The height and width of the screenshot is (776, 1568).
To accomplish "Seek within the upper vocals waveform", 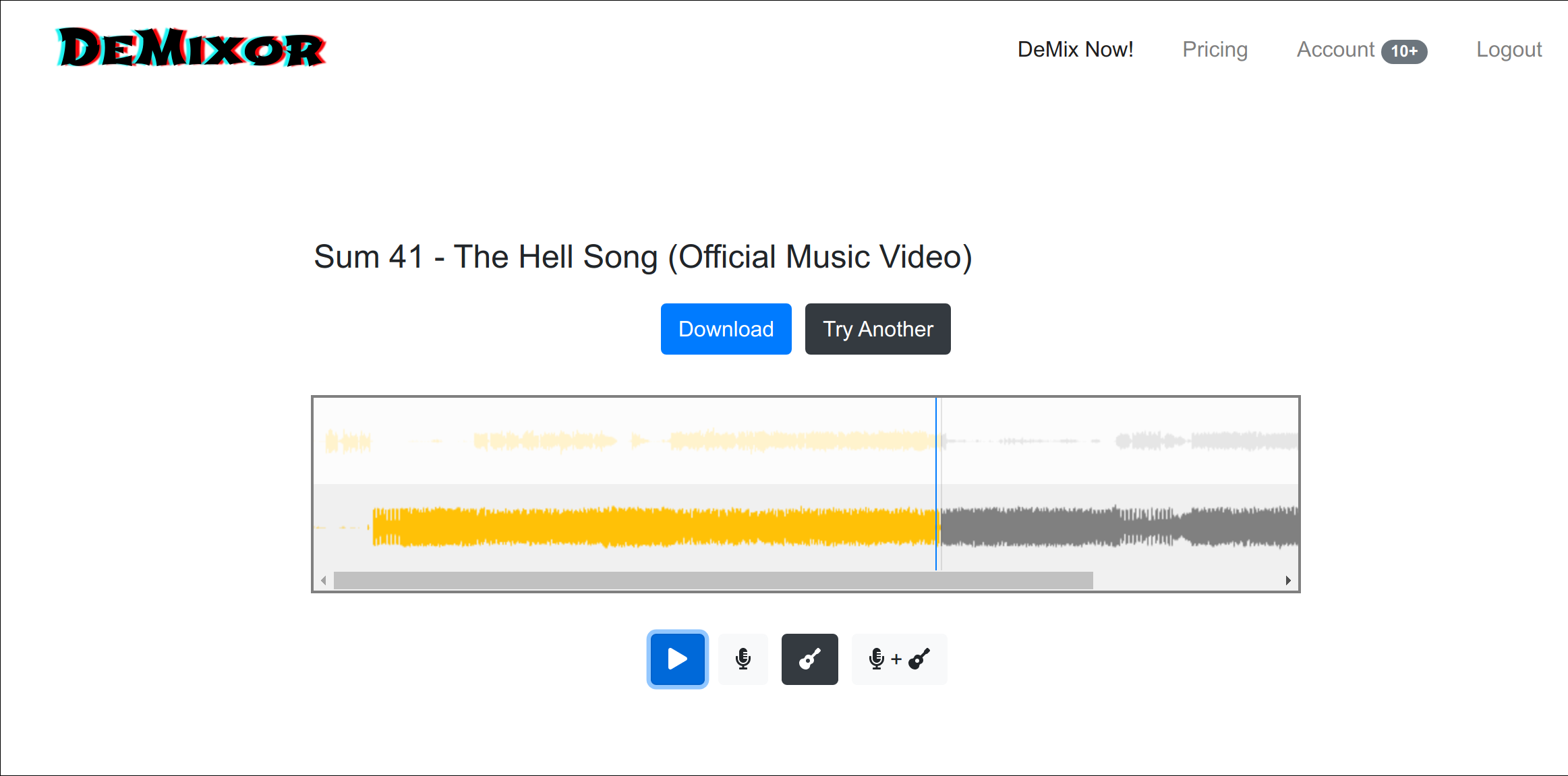I will (742, 442).
